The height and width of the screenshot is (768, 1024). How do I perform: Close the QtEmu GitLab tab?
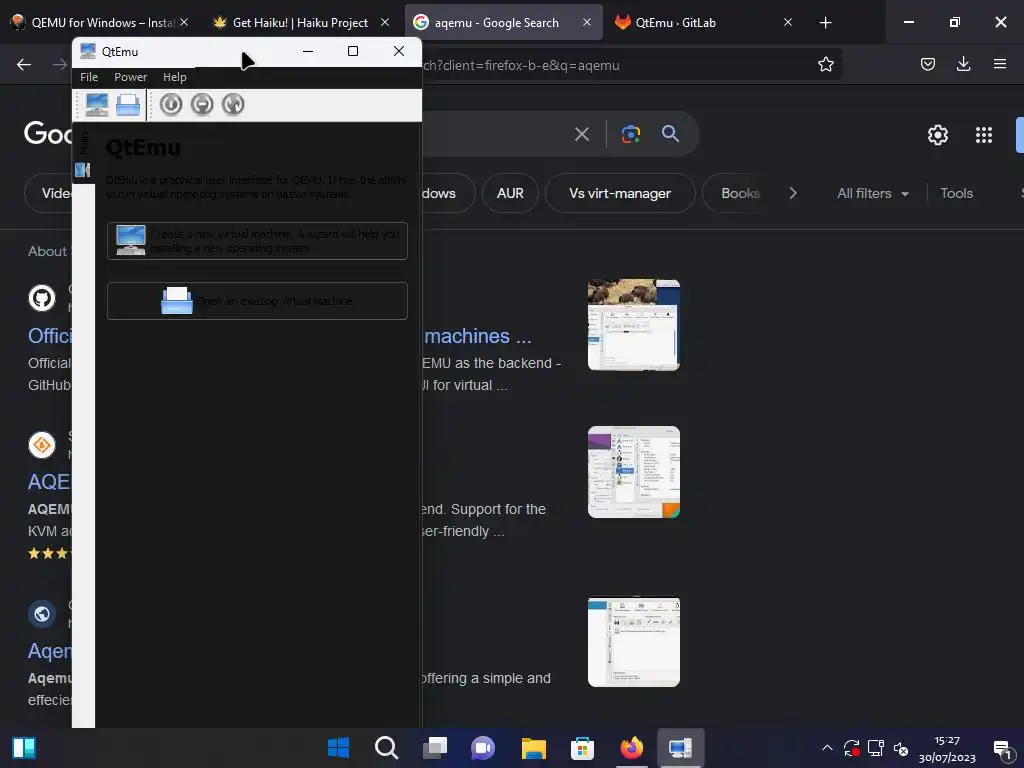[x=788, y=22]
